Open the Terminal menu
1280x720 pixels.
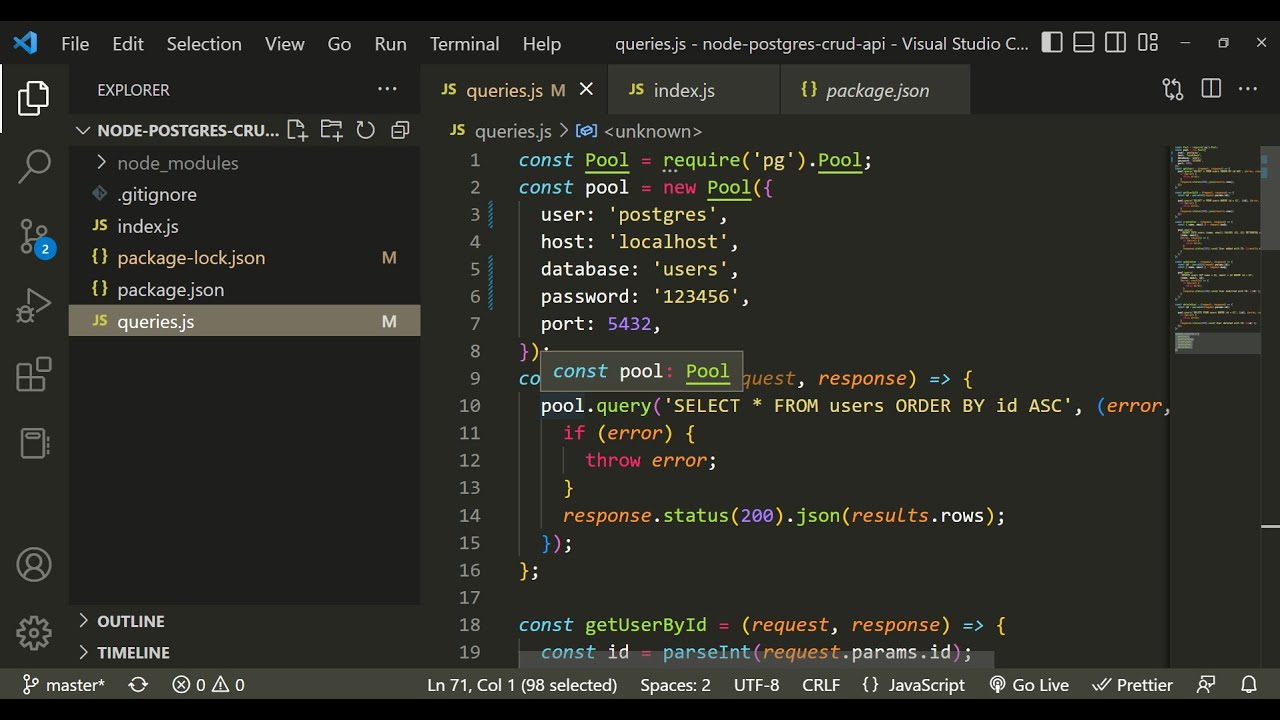pos(464,44)
